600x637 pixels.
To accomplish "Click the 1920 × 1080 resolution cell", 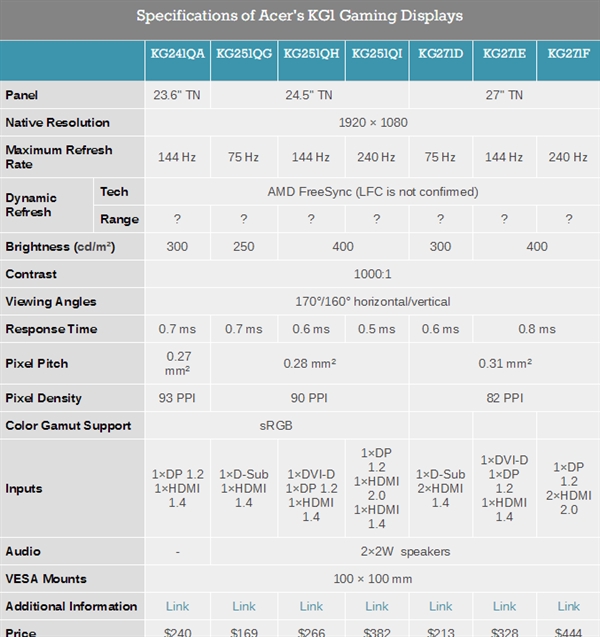I will (372, 122).
